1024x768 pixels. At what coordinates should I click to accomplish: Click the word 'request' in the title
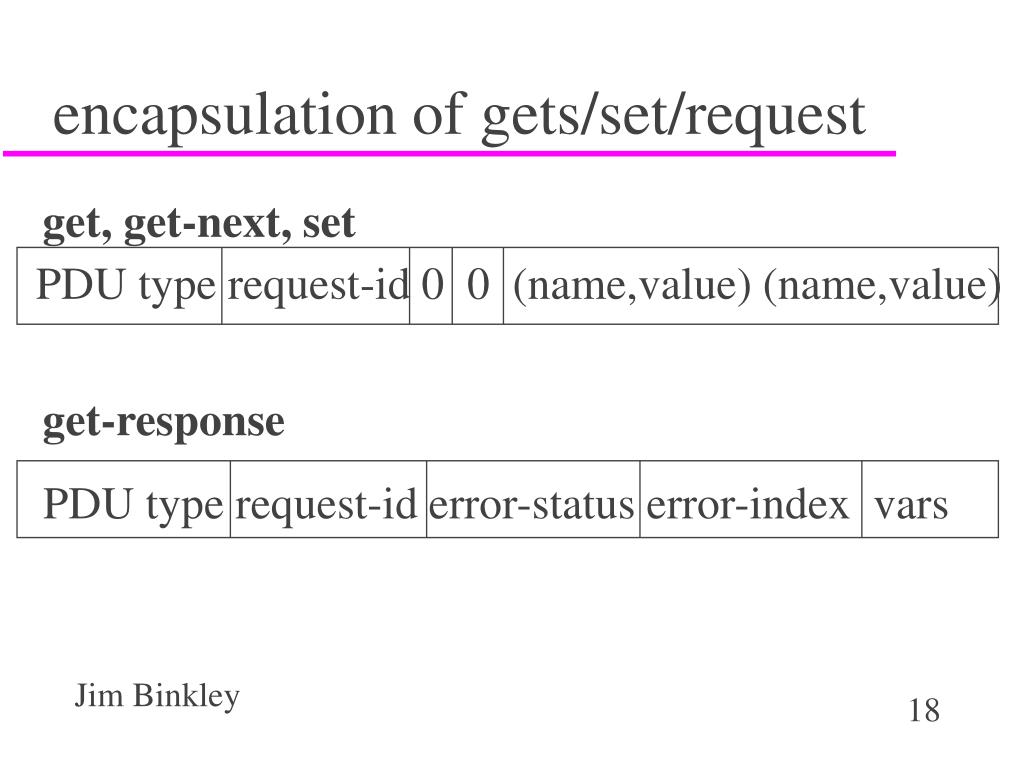pos(776,119)
